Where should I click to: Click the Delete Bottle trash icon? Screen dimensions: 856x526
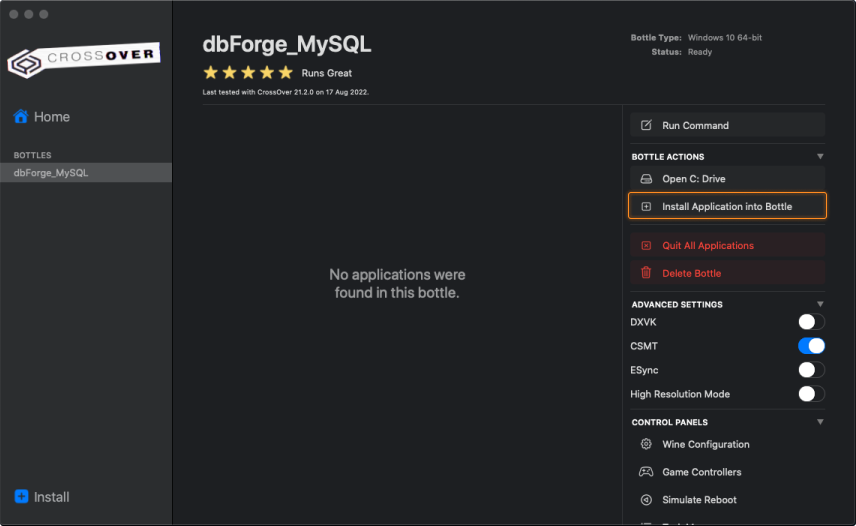(x=646, y=273)
